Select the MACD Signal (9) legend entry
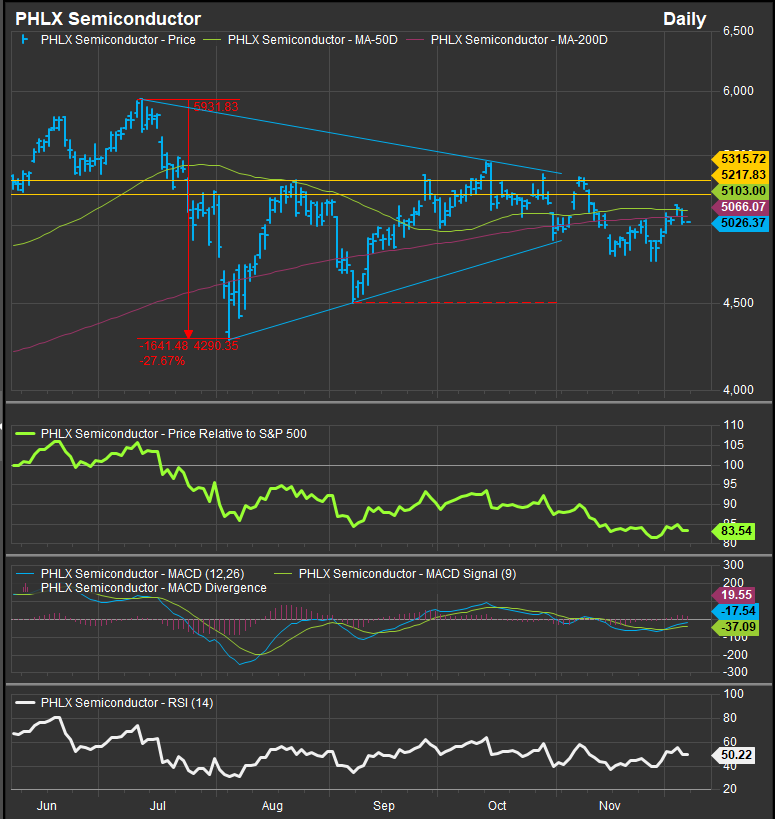 (x=407, y=574)
